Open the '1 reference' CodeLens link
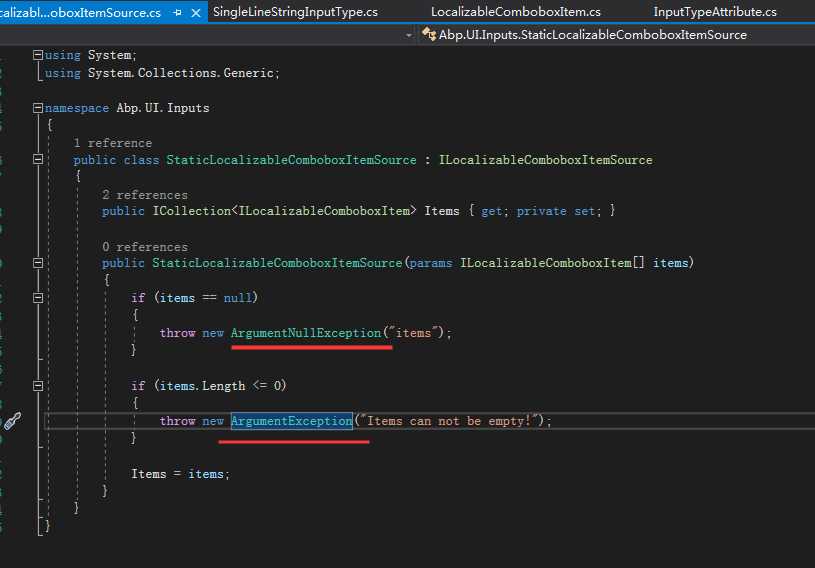Screen dimensions: 815x568 pos(113,143)
